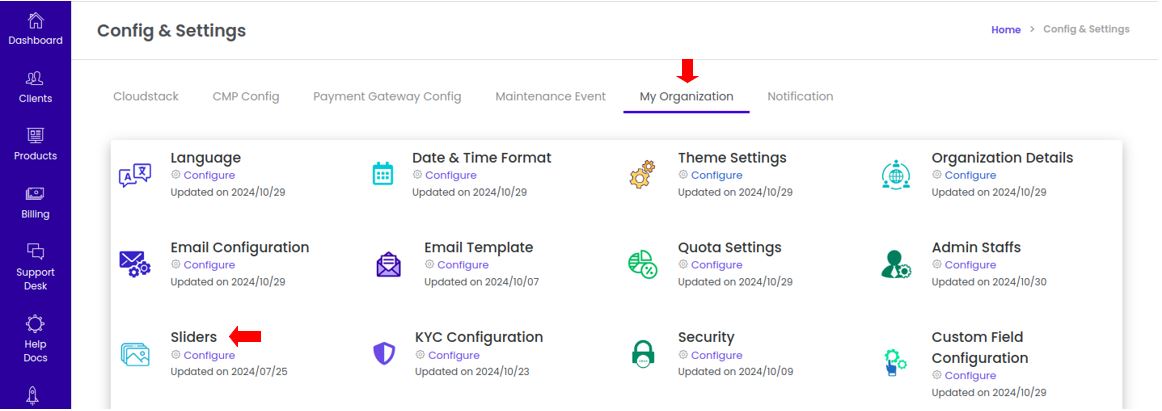Click the Date & Time Format calendar icon
The width and height of the screenshot is (1162, 411).
[382, 173]
